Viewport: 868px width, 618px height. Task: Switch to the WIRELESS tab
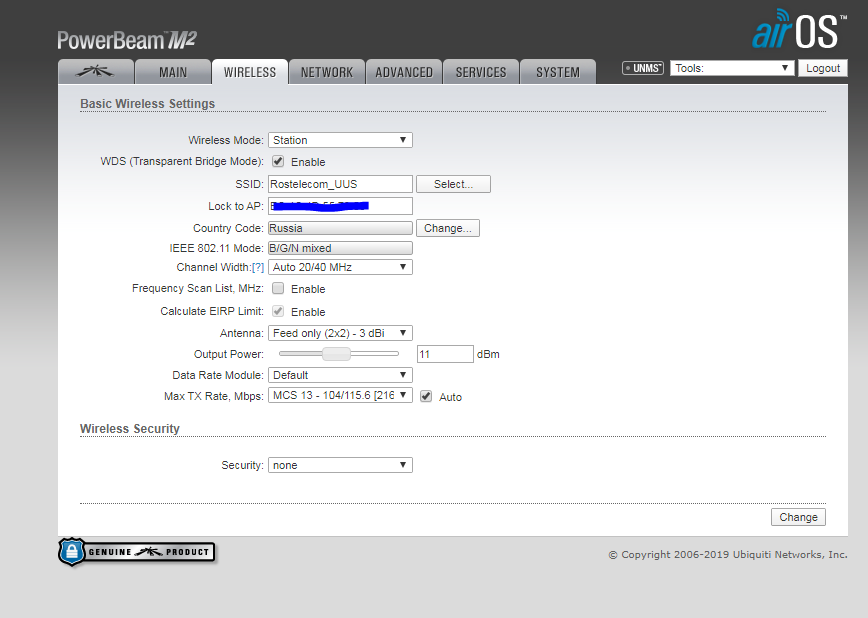(x=250, y=72)
